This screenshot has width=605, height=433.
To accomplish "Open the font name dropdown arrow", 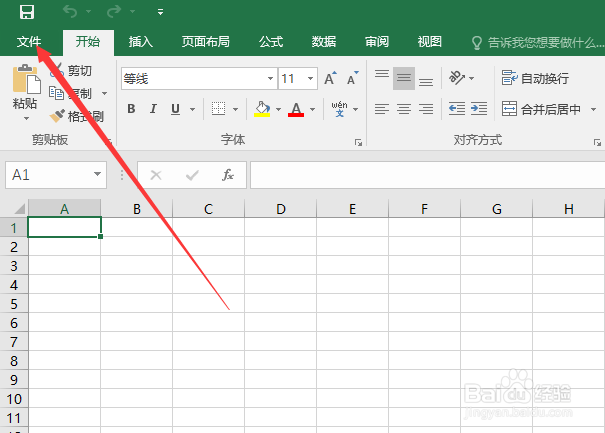I will [270, 79].
